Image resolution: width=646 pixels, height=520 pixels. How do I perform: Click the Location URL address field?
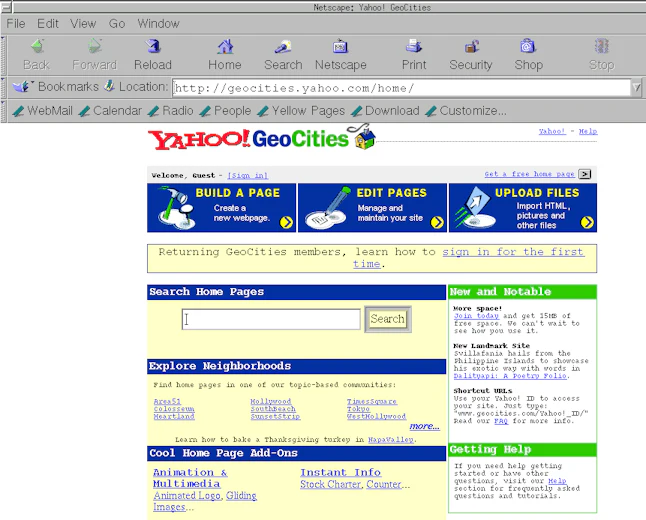(401, 88)
